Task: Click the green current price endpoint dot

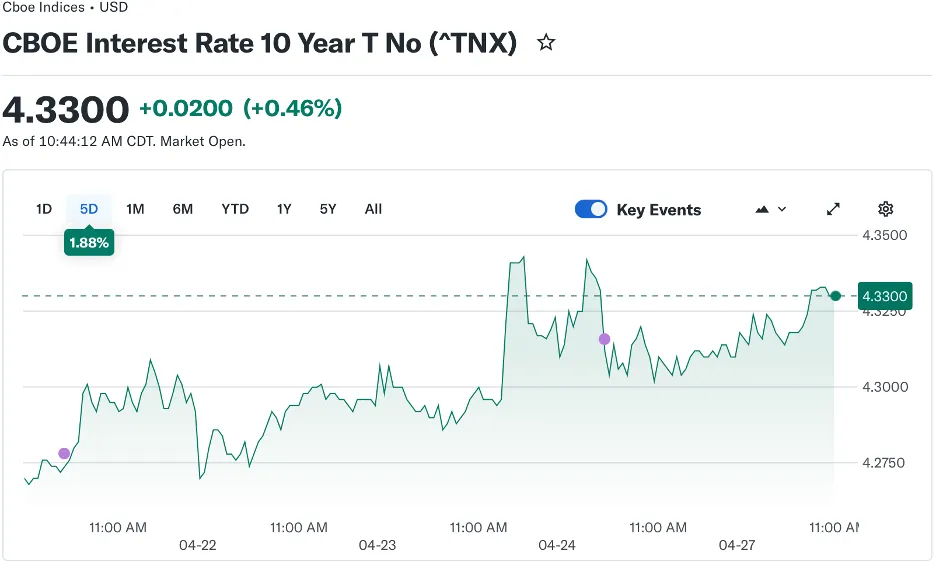Action: click(x=835, y=296)
